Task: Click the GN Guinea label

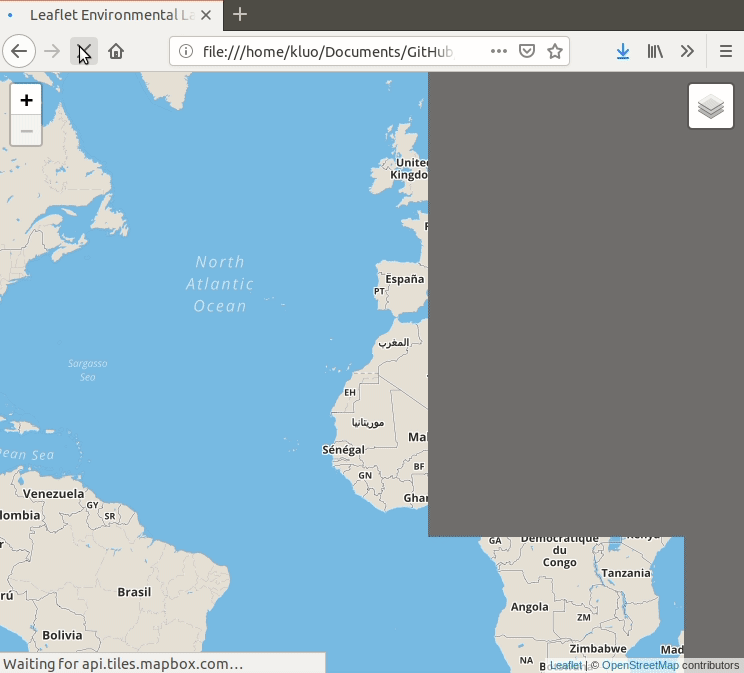Action: [365, 476]
